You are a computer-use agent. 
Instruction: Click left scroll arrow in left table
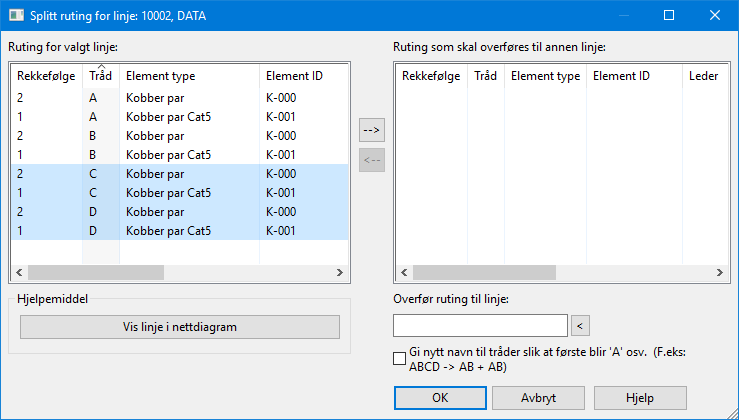[19, 272]
